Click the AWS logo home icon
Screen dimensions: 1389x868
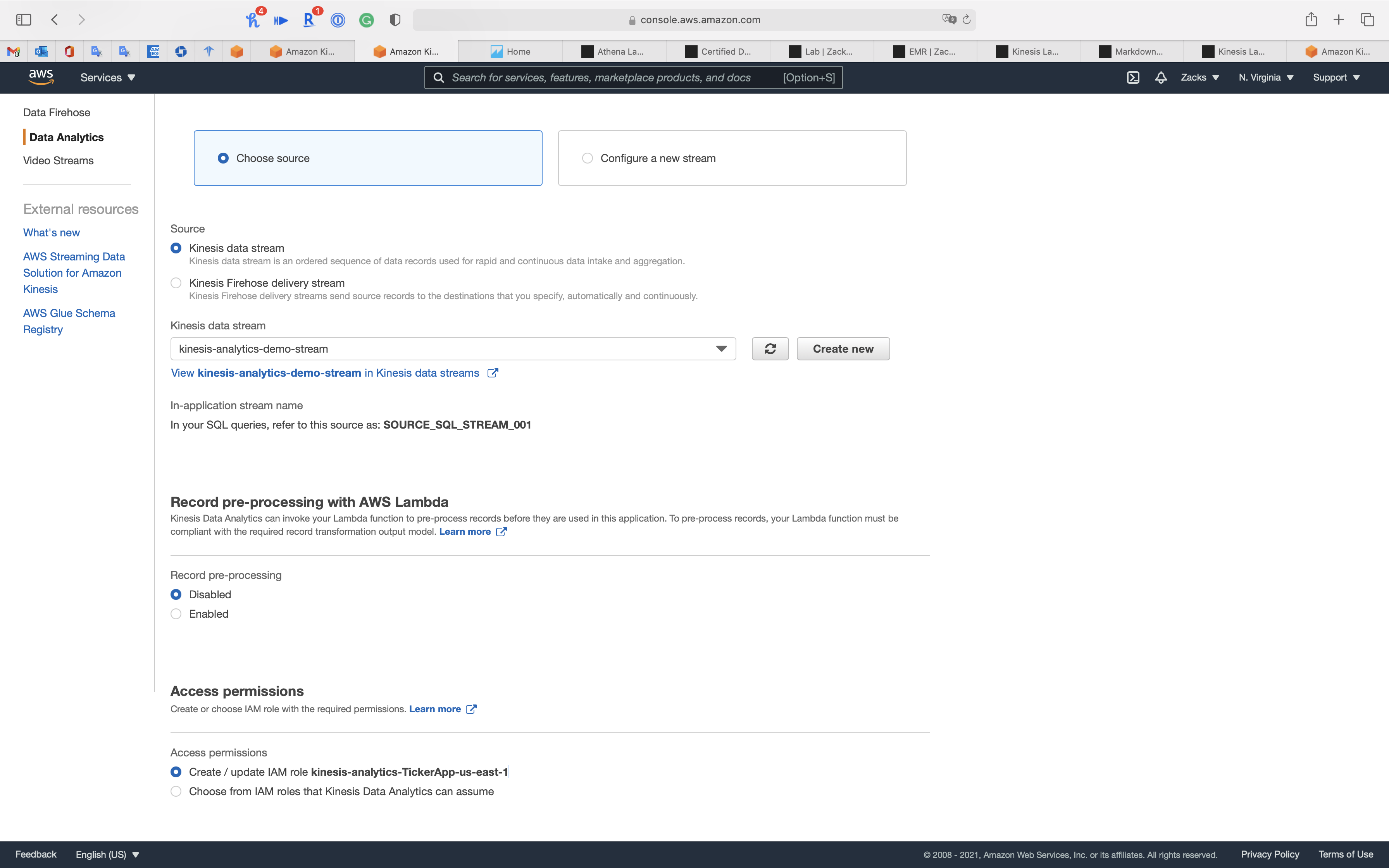point(41,77)
